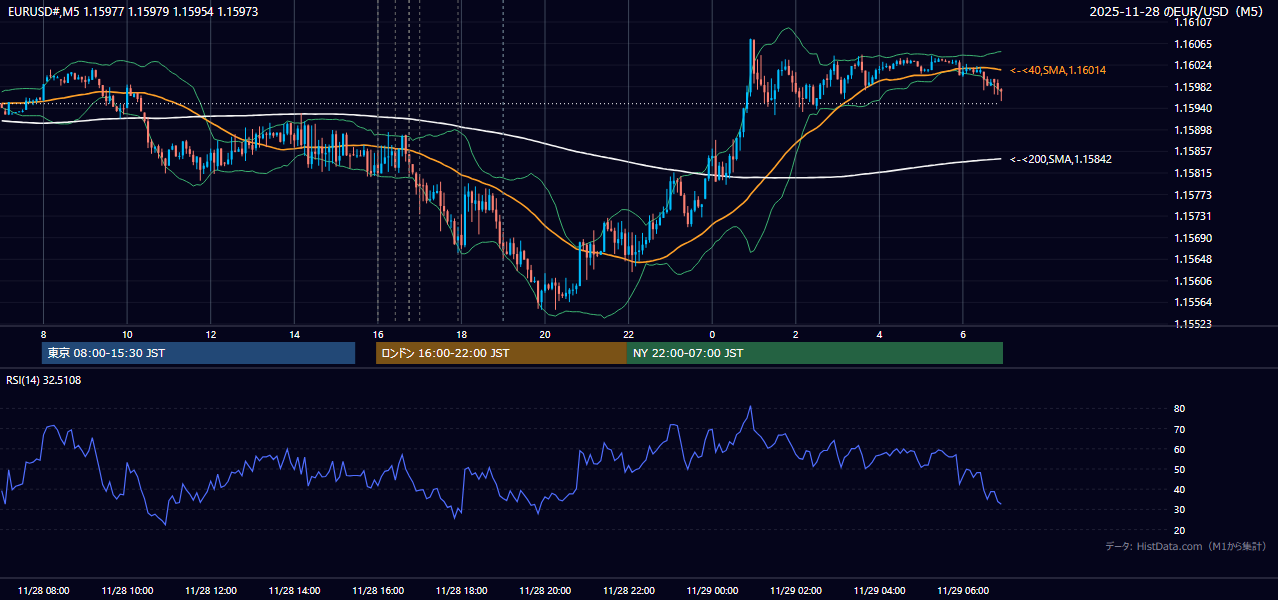Click the NY 22:00-07:00 JST session bar
The height and width of the screenshot is (600, 1278).
click(x=815, y=353)
